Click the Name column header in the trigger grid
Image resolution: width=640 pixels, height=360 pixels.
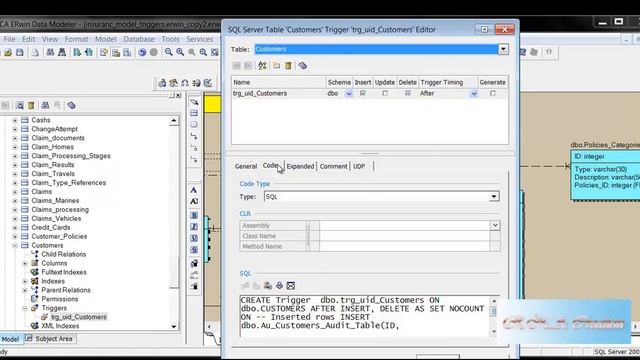(x=279, y=82)
